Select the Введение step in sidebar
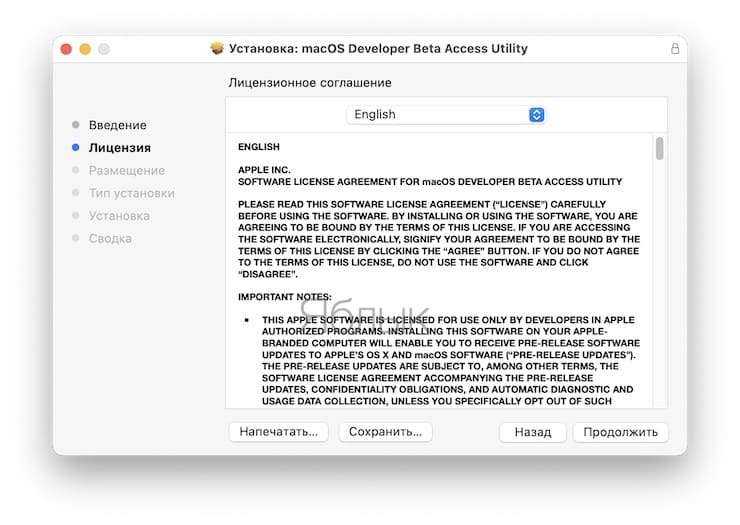 pyautogui.click(x=118, y=125)
